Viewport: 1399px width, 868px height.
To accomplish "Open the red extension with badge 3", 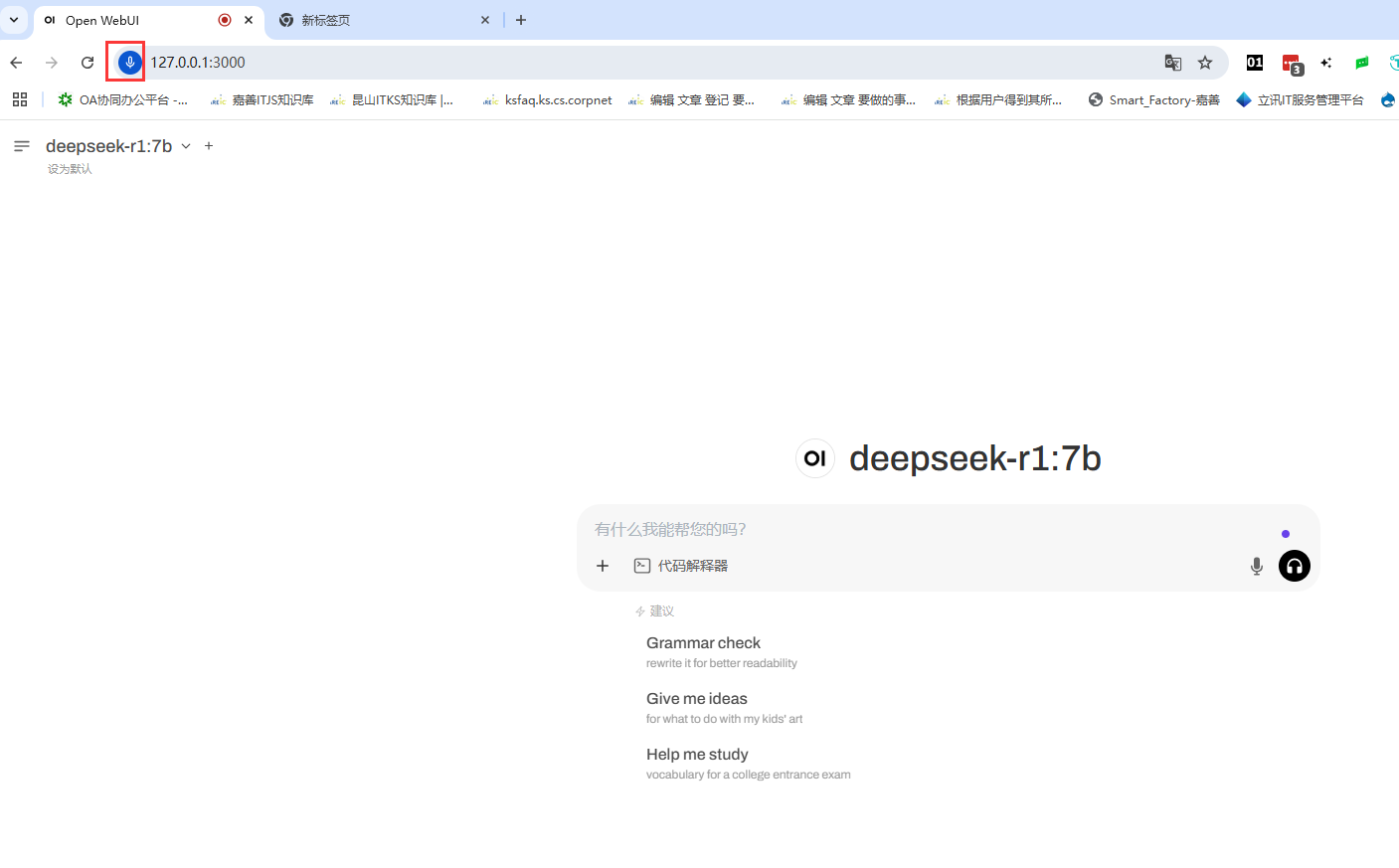I will (1292, 64).
